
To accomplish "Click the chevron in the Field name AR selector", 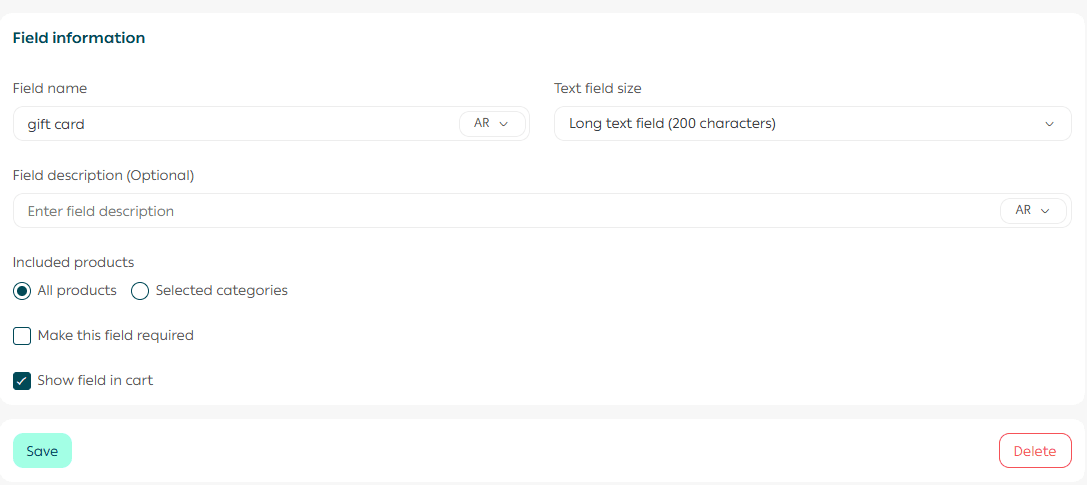I will tap(504, 124).
